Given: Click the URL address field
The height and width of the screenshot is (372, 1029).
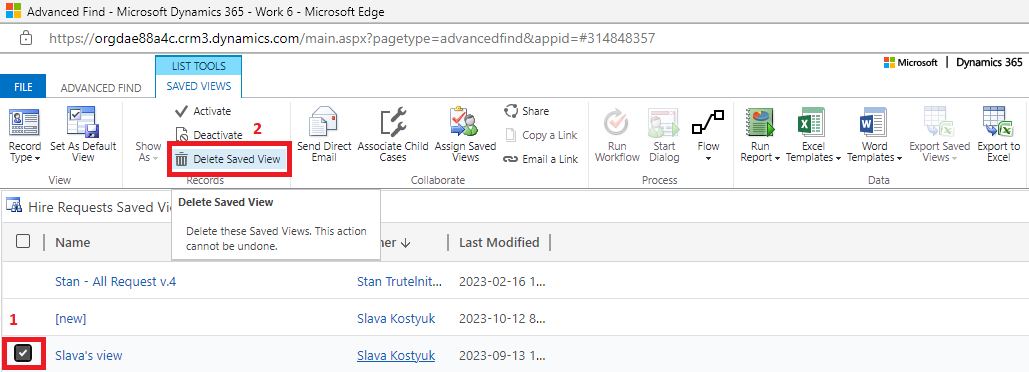Looking at the screenshot, I should click(352, 38).
